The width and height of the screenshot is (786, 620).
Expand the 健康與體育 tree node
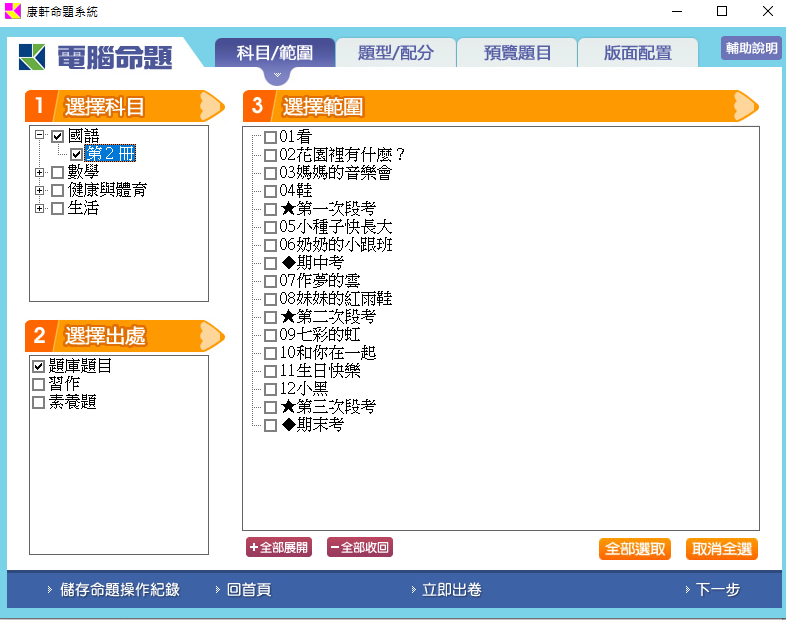pyautogui.click(x=39, y=190)
